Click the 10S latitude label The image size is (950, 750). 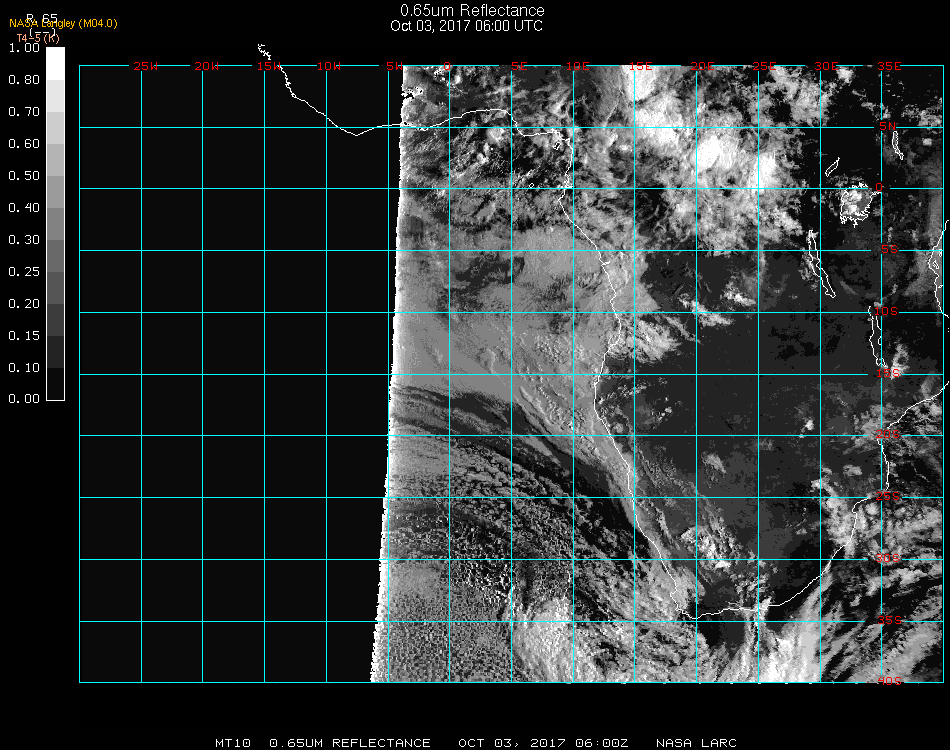point(887,312)
